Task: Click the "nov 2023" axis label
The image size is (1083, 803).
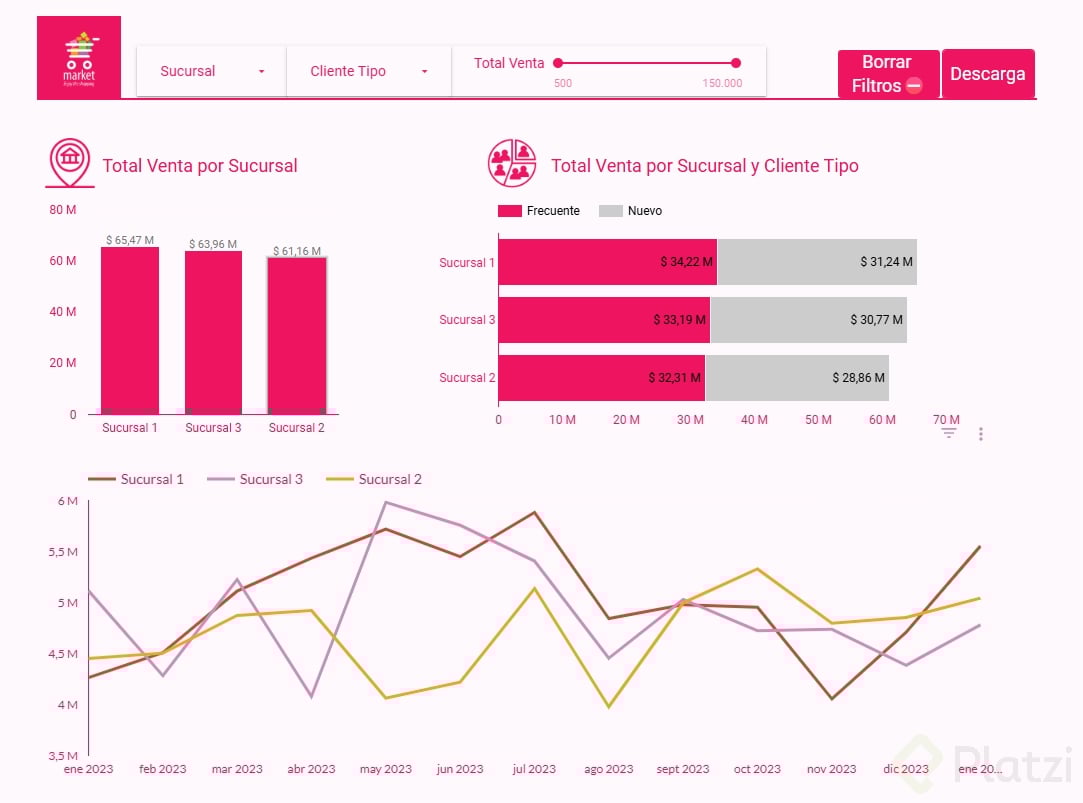Action: point(832,769)
